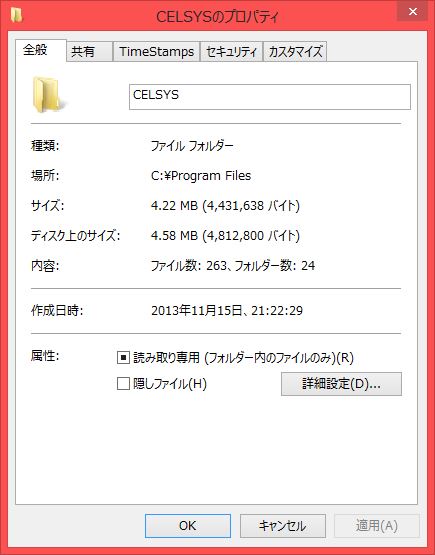Switch to the TimeStamps tab
Viewport: 435px width, 555px height.
point(156,52)
